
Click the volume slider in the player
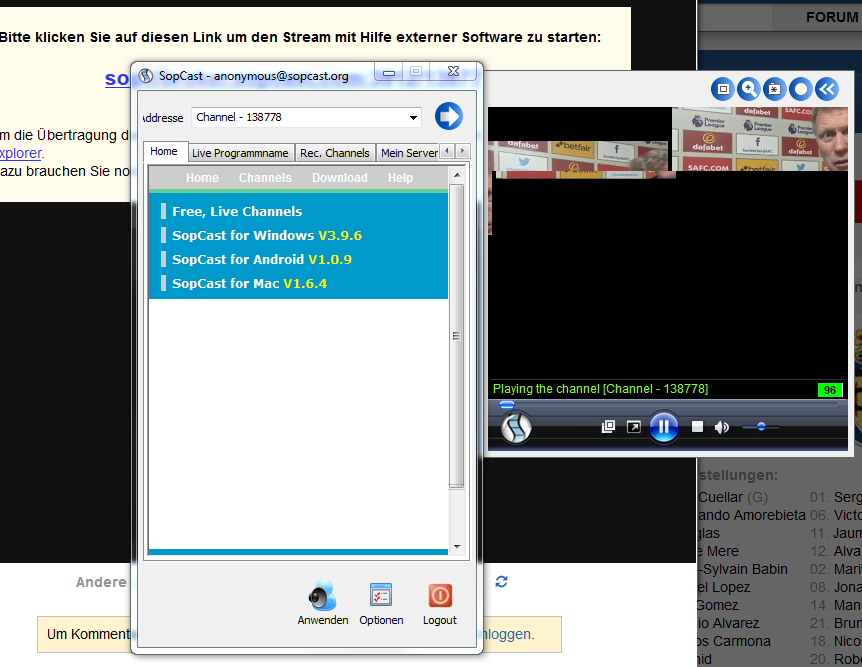pos(760,427)
